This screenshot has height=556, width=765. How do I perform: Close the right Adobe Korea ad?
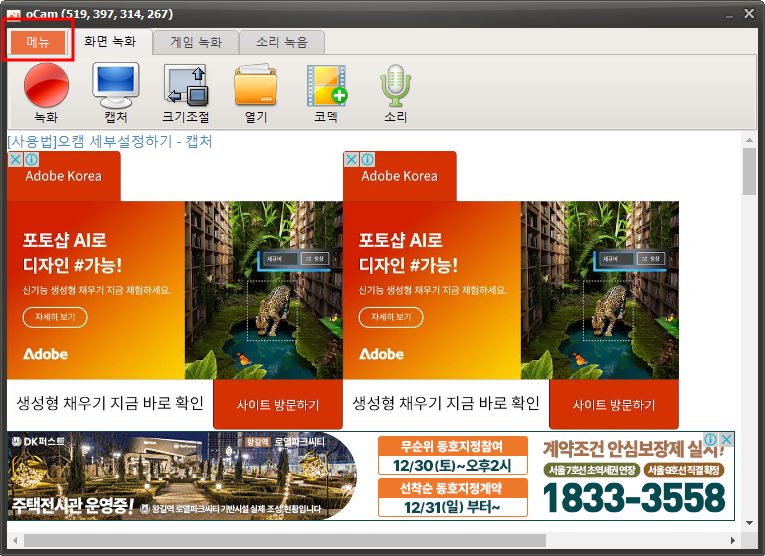click(351, 159)
